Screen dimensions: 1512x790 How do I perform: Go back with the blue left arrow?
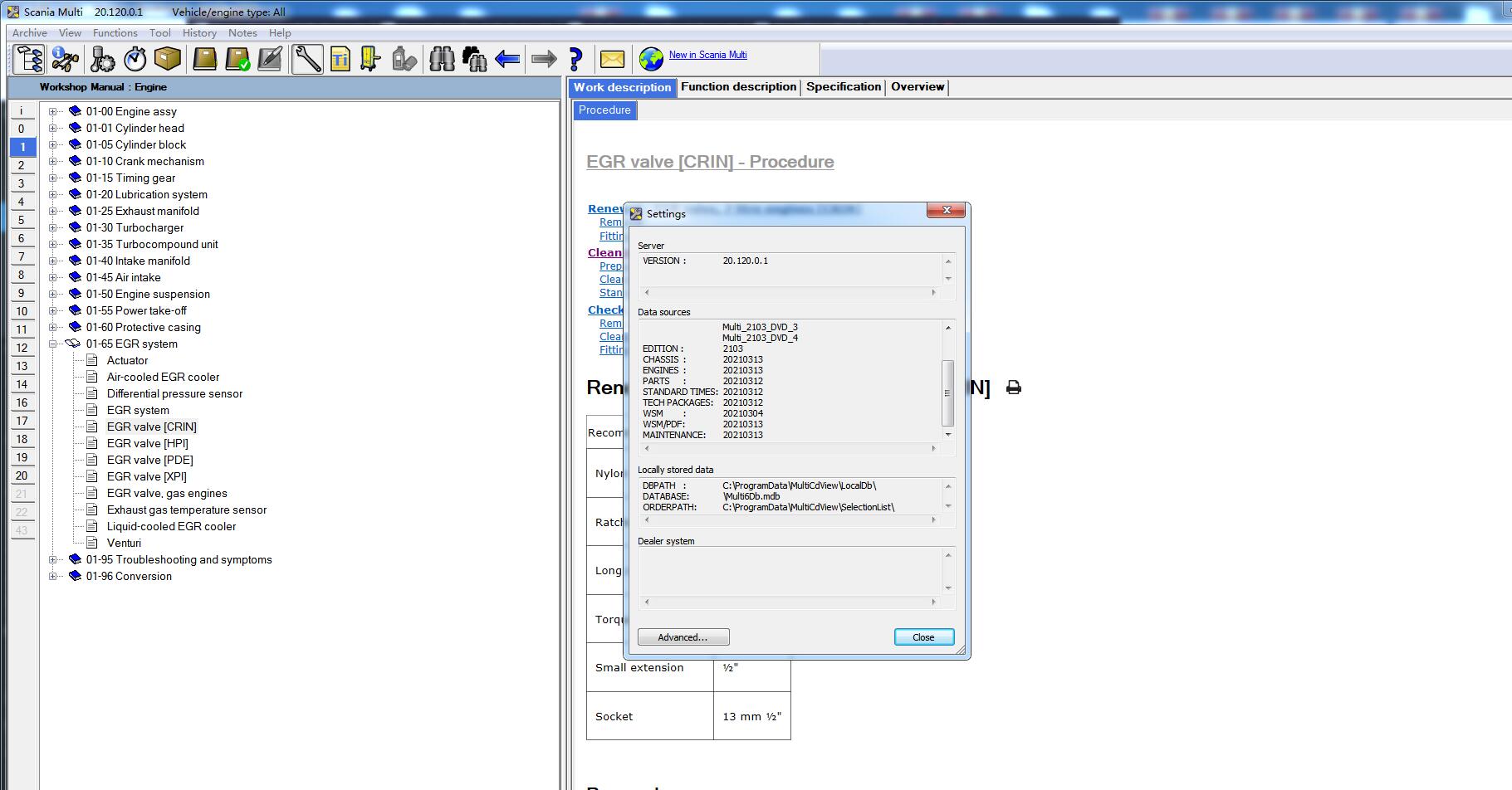[x=507, y=59]
